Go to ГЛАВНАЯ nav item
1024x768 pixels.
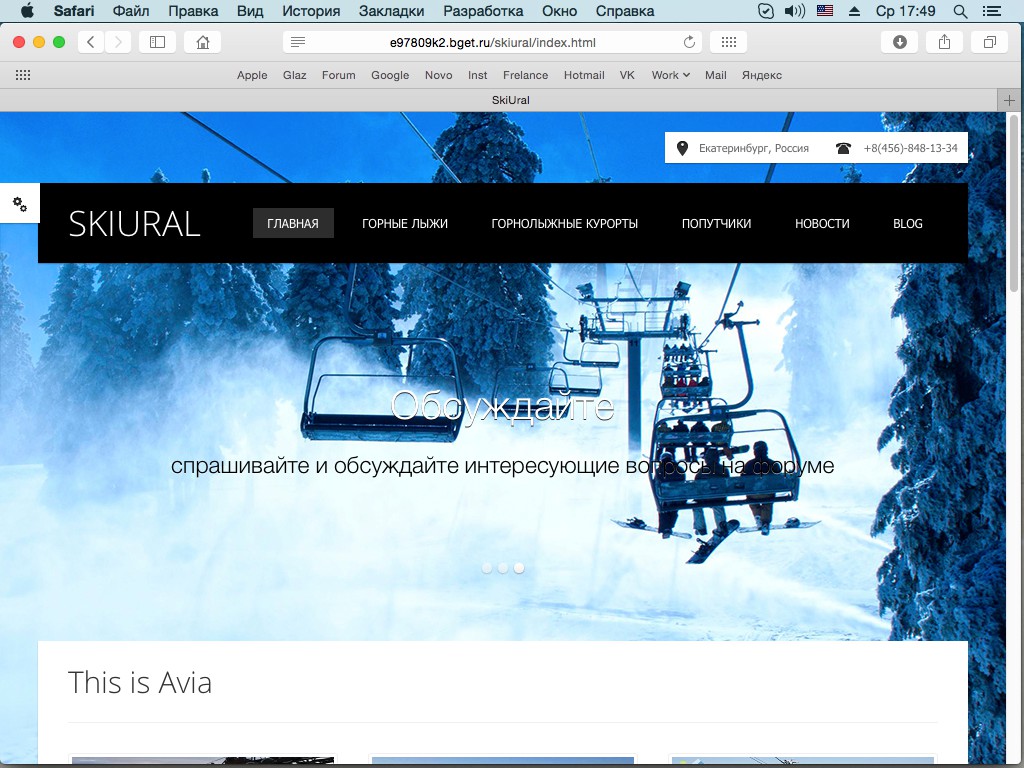point(293,223)
